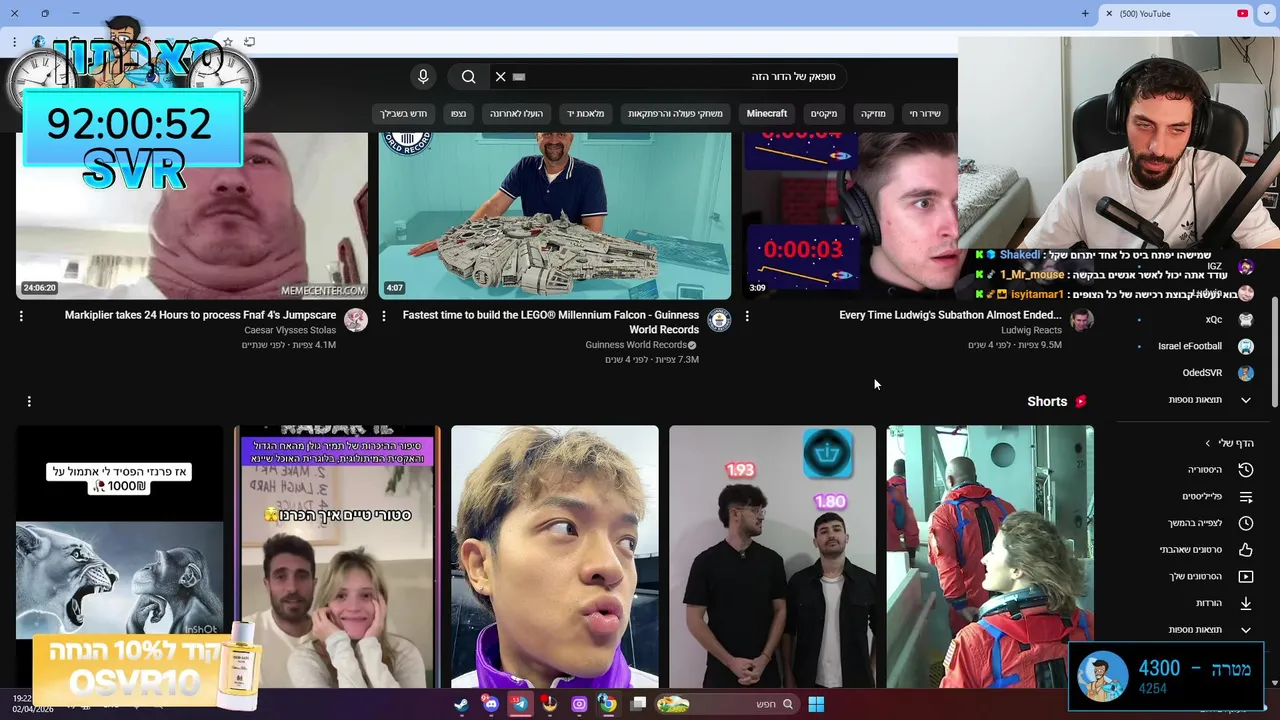Open Guinness World Records channel avatar

[719, 320]
